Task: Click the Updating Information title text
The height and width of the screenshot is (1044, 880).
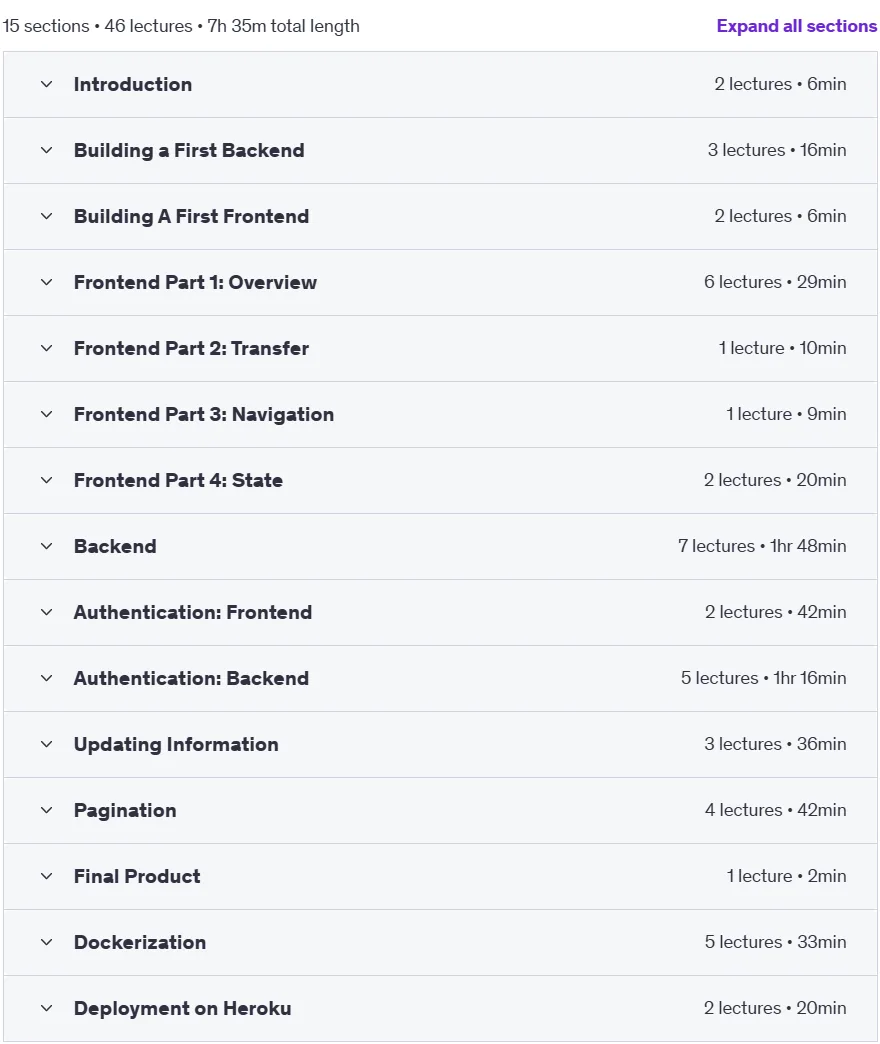Action: coord(176,744)
